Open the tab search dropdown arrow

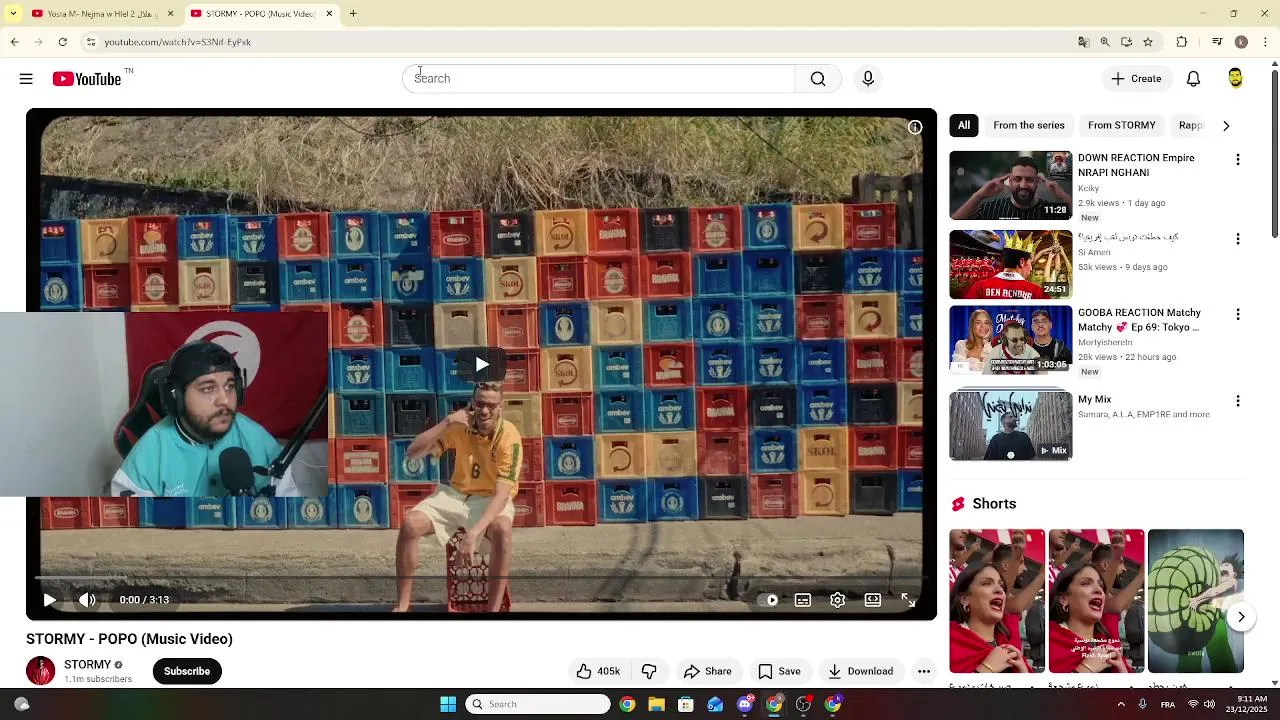(13, 14)
